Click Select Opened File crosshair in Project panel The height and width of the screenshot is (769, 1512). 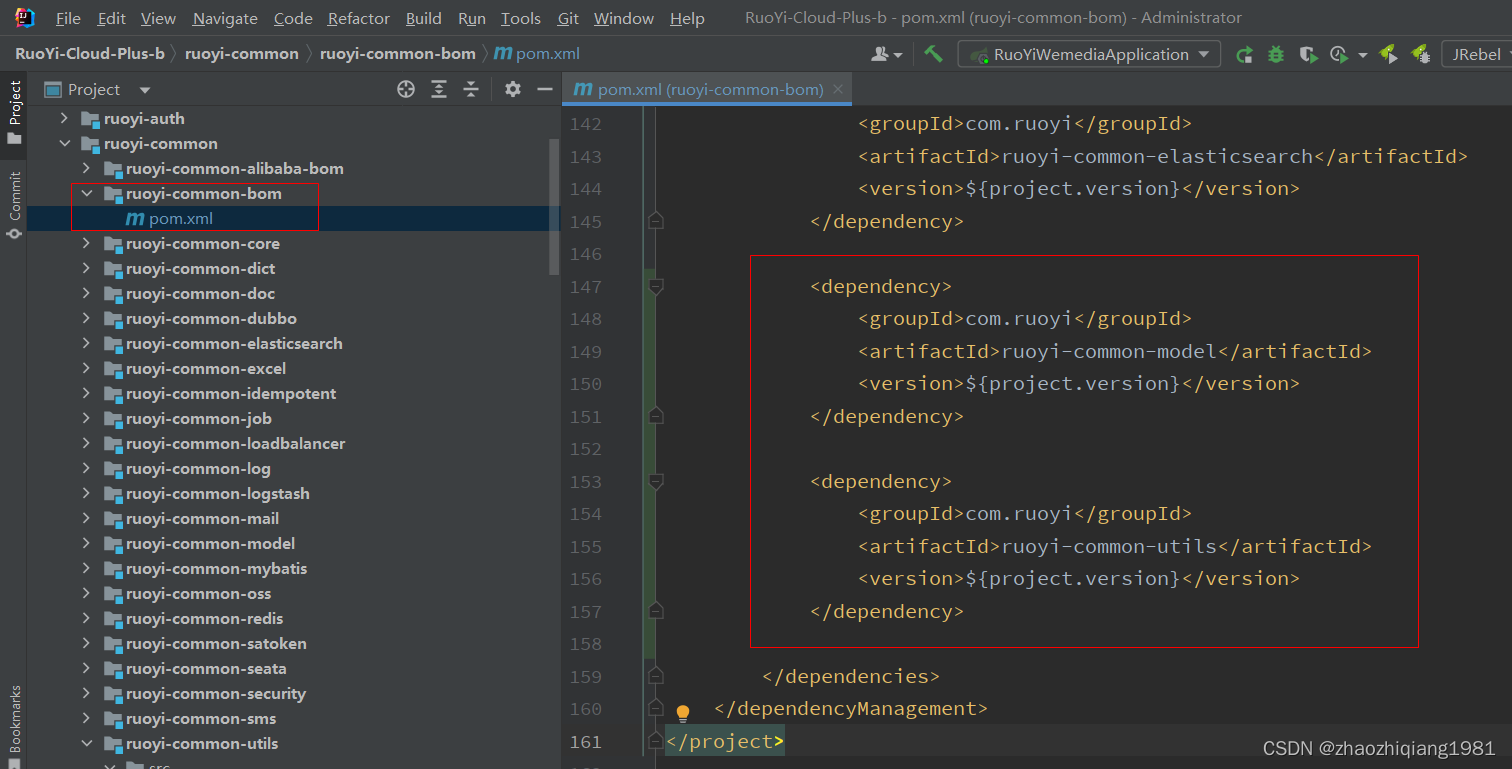[x=406, y=89]
